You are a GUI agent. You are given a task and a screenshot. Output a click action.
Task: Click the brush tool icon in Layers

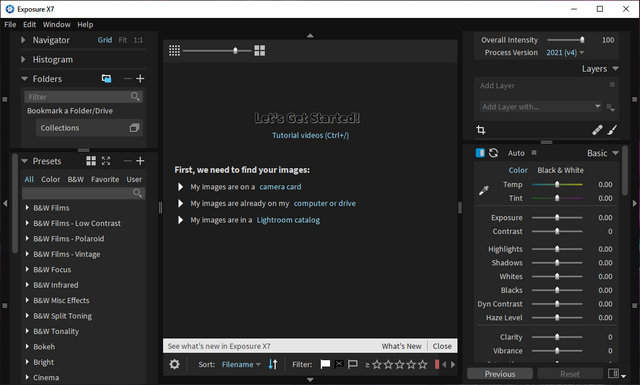[612, 130]
